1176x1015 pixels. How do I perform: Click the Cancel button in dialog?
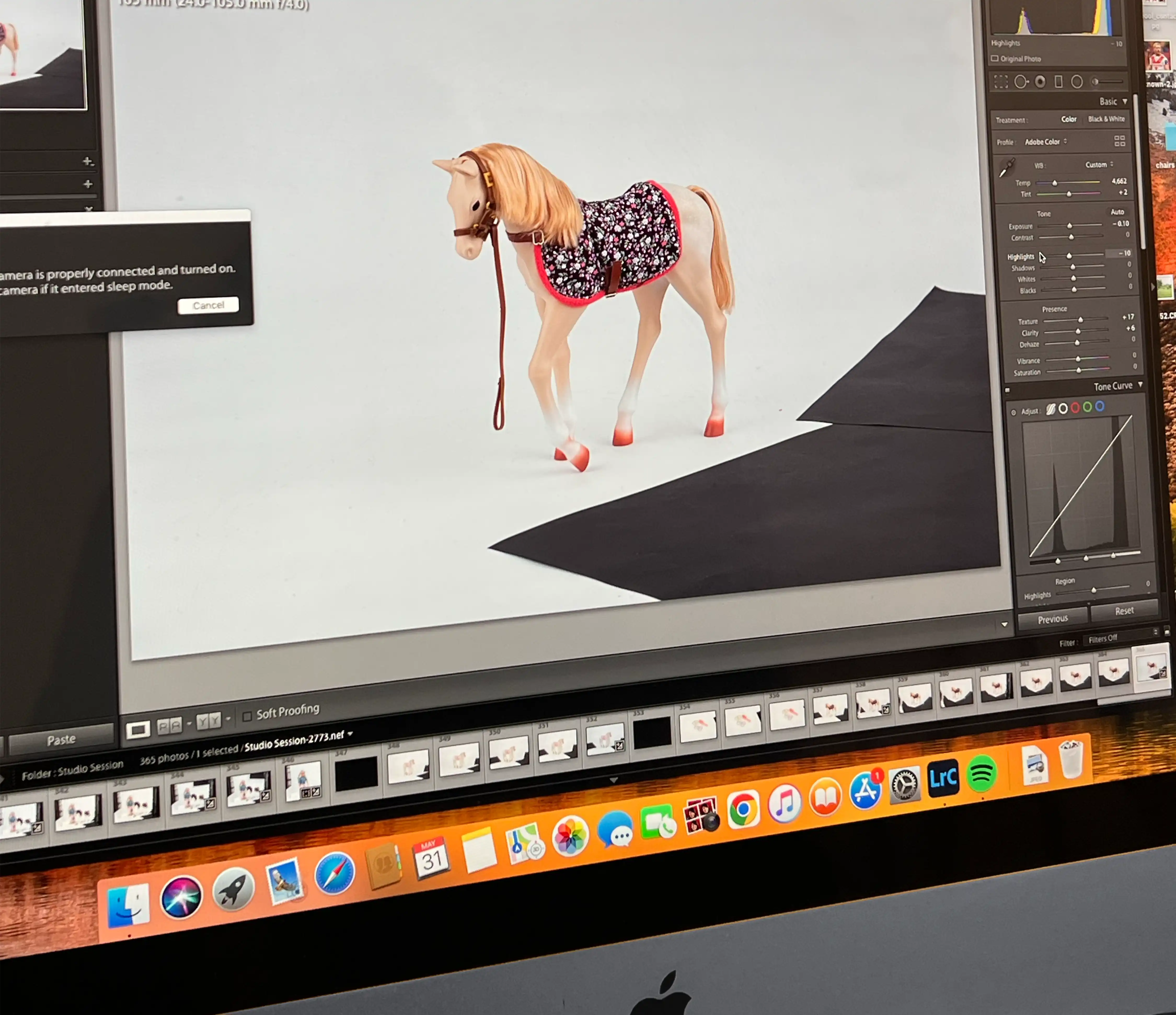pyautogui.click(x=208, y=305)
